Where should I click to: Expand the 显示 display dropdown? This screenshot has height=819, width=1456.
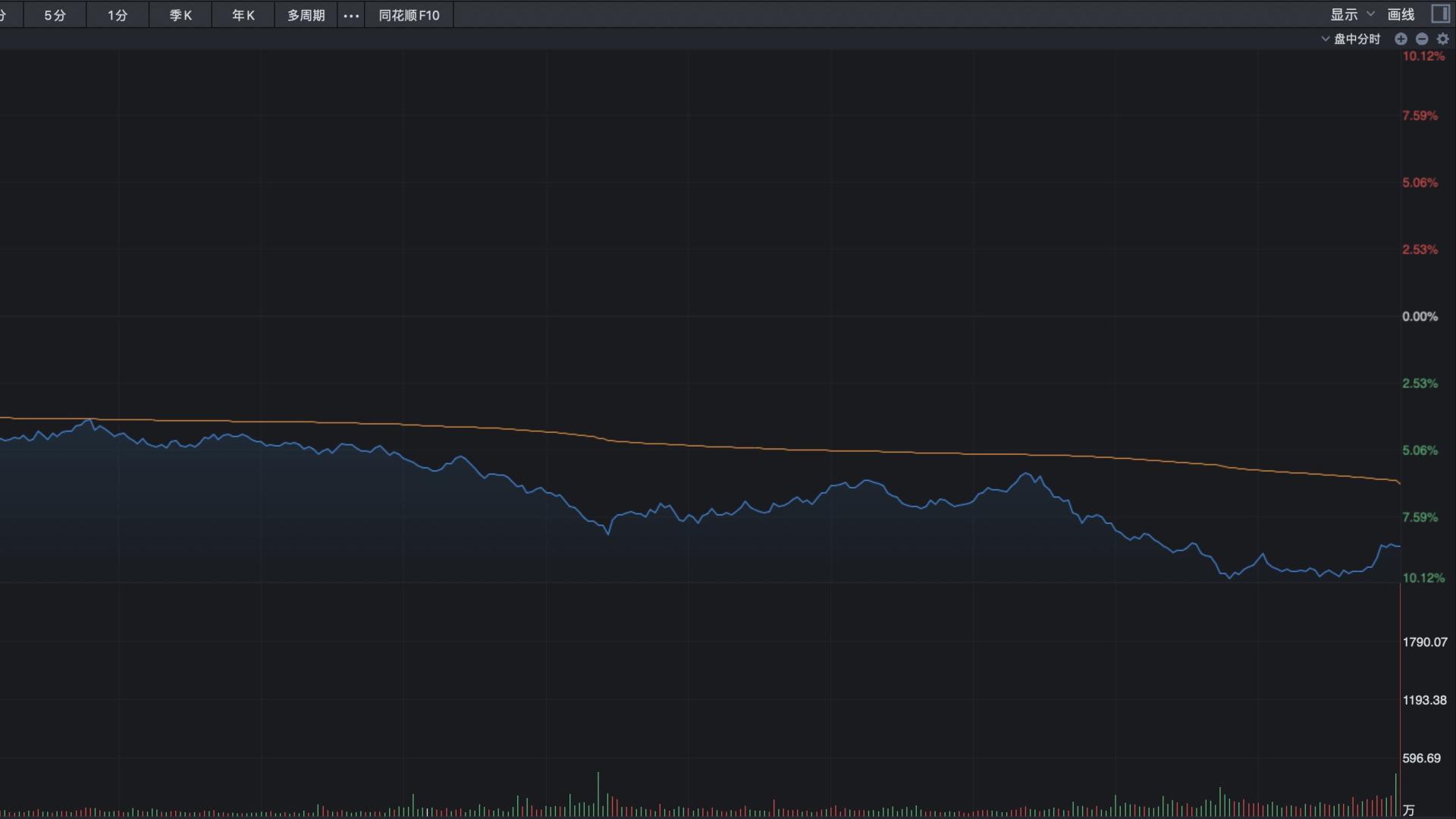[x=1352, y=14]
